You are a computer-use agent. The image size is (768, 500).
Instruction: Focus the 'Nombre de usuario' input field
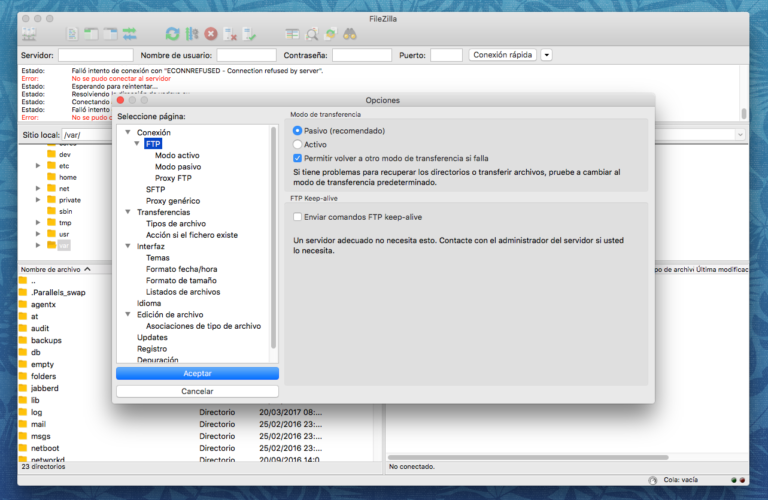coord(246,55)
